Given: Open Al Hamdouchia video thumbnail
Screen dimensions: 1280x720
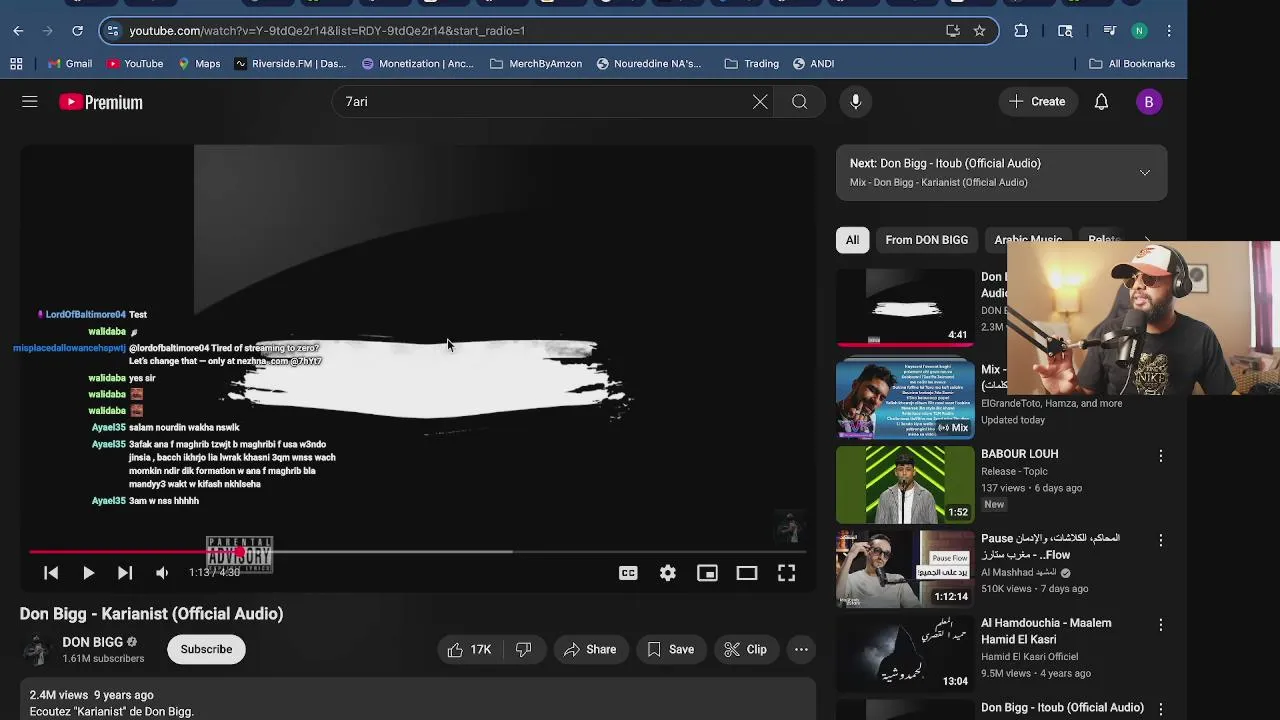Looking at the screenshot, I should pos(905,653).
